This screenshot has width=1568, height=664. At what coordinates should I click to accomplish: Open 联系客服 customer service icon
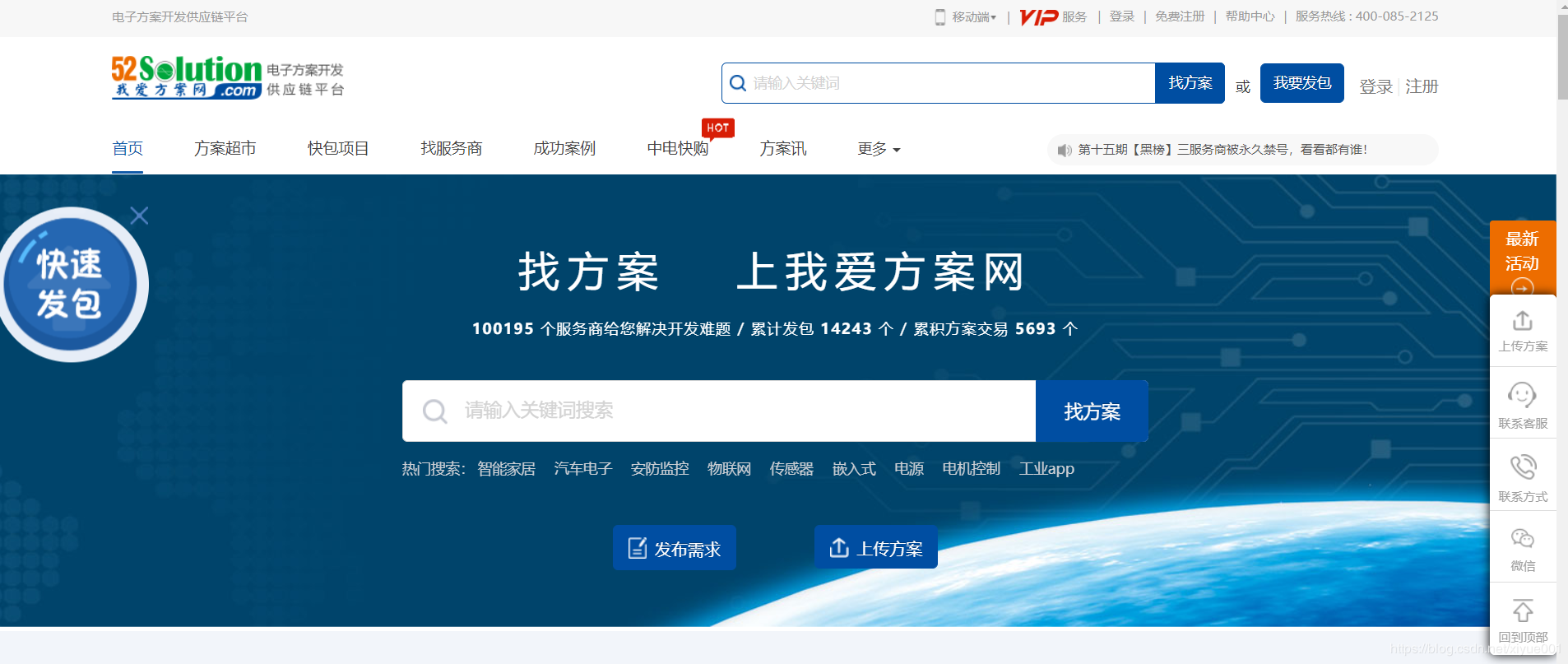pyautogui.click(x=1522, y=396)
